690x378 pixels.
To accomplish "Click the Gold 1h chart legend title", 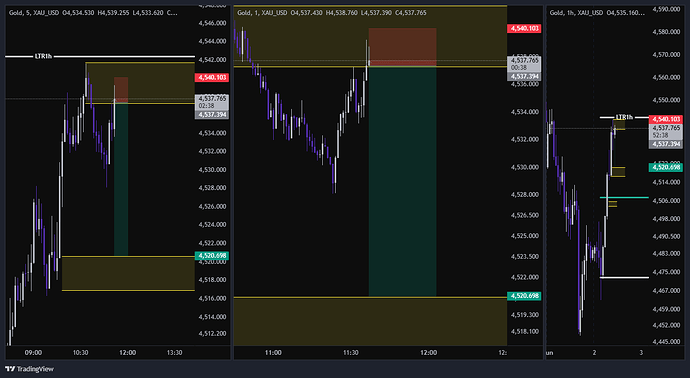I will [x=576, y=13].
